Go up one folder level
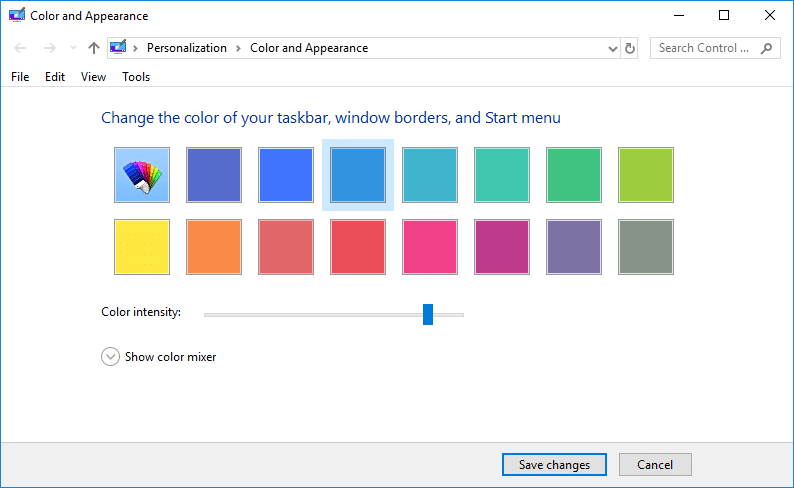 click(x=94, y=48)
